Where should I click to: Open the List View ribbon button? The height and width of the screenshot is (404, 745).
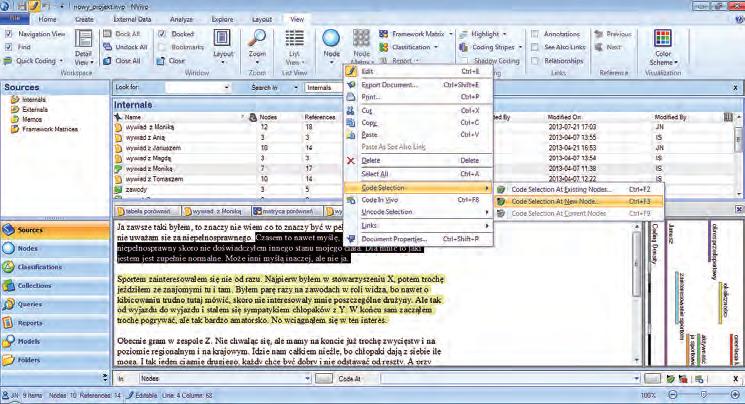coord(294,48)
